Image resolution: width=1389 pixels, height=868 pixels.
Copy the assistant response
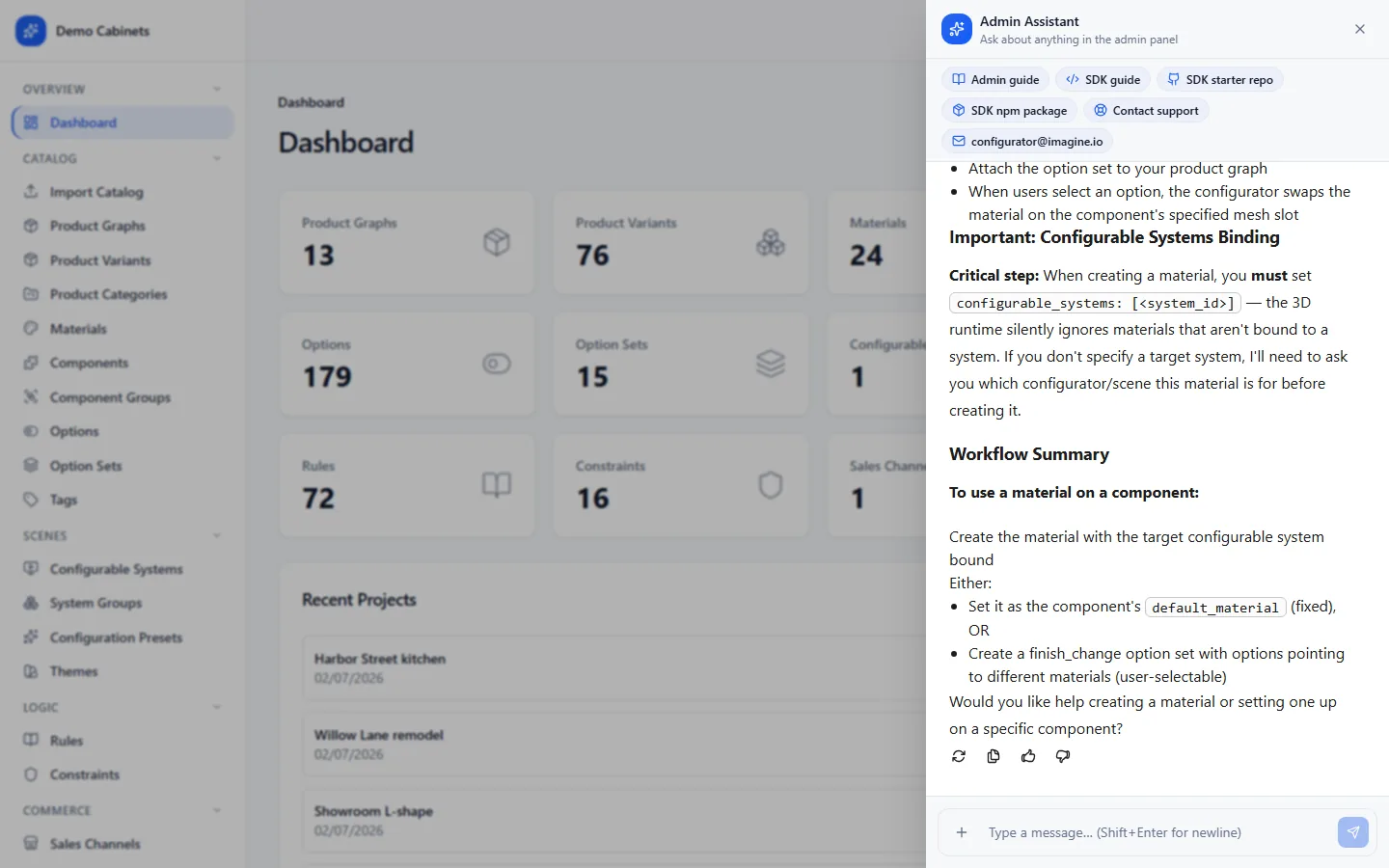[x=994, y=756]
